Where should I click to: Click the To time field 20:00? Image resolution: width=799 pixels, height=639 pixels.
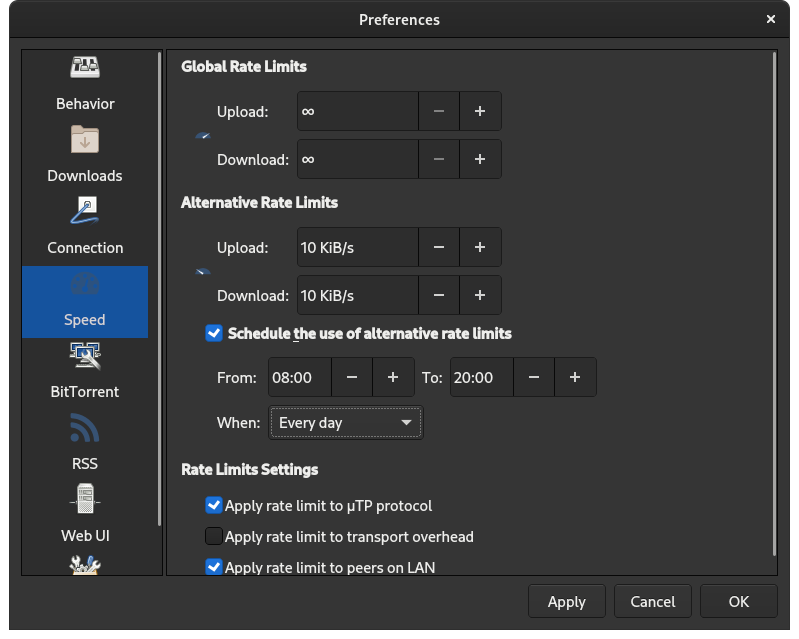482,377
